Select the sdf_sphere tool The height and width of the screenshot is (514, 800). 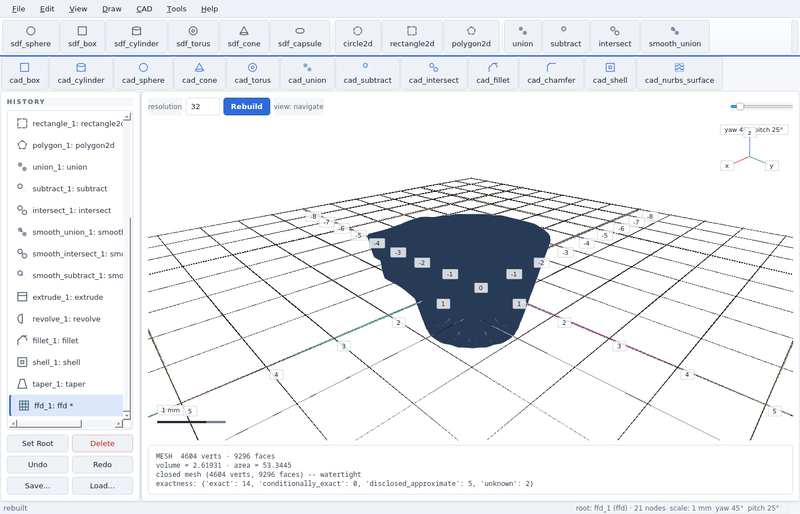point(31,37)
